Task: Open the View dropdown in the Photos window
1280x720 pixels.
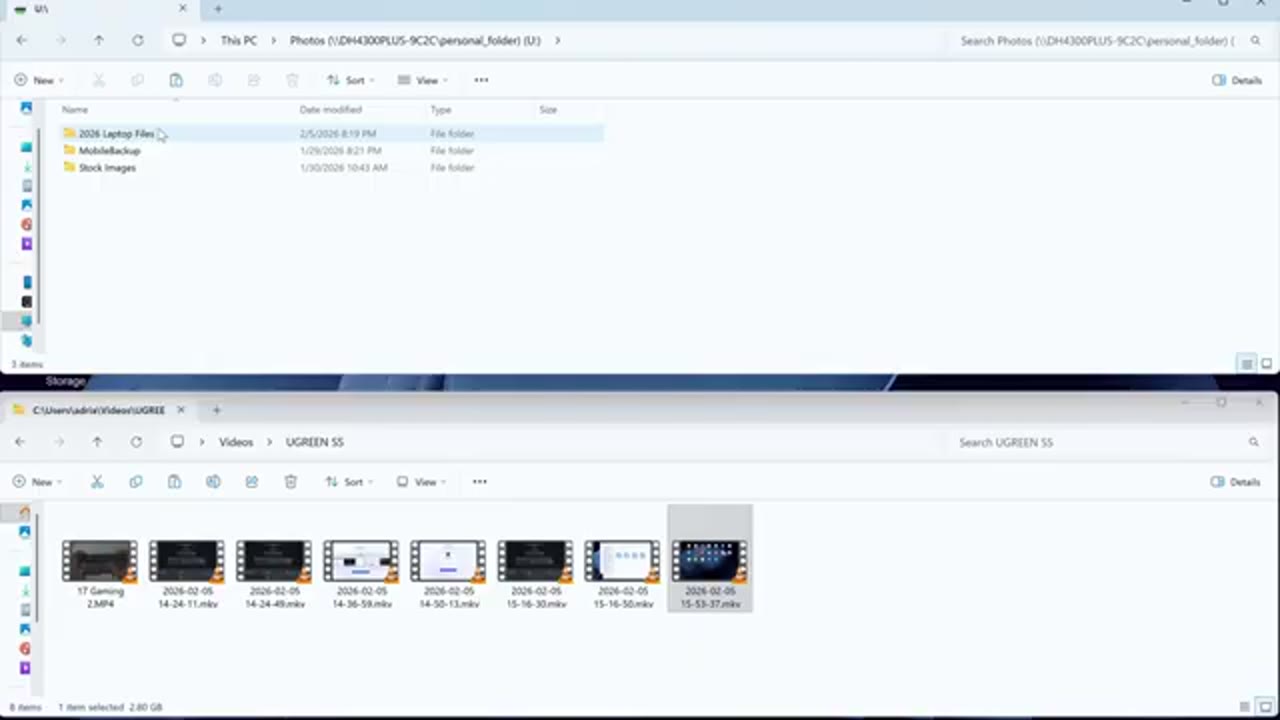Action: [421, 80]
